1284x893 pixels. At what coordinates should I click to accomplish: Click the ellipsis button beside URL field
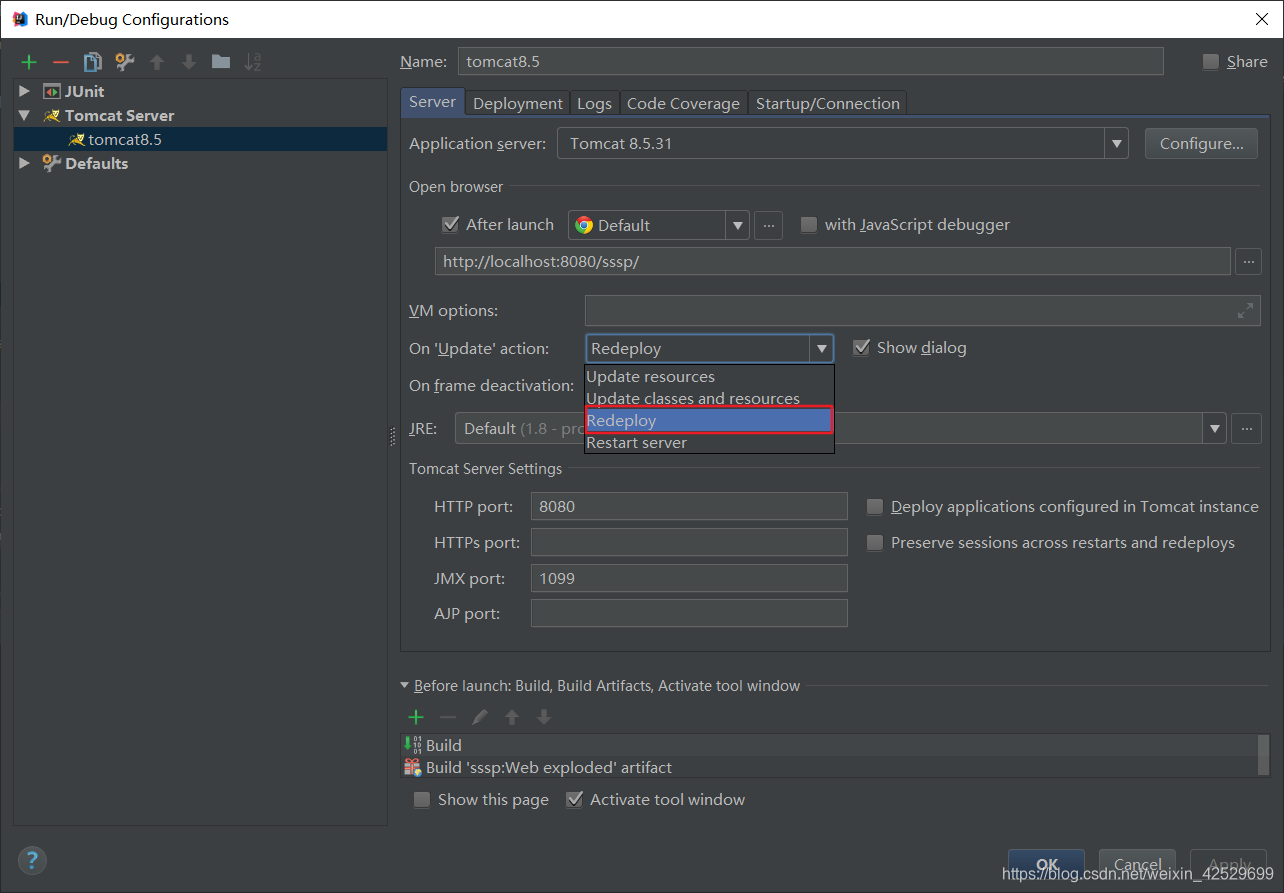1248,262
